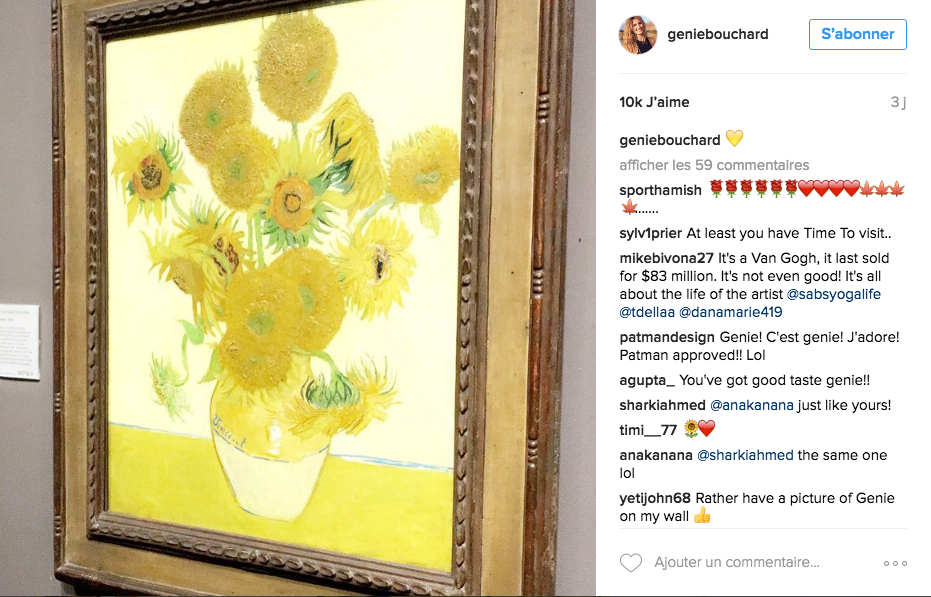Open the @danamarie419 mention link
The image size is (931, 597).
[730, 312]
